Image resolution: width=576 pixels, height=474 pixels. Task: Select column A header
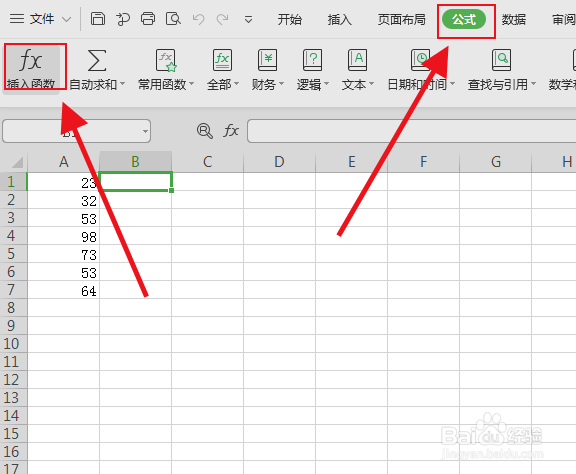tap(64, 162)
